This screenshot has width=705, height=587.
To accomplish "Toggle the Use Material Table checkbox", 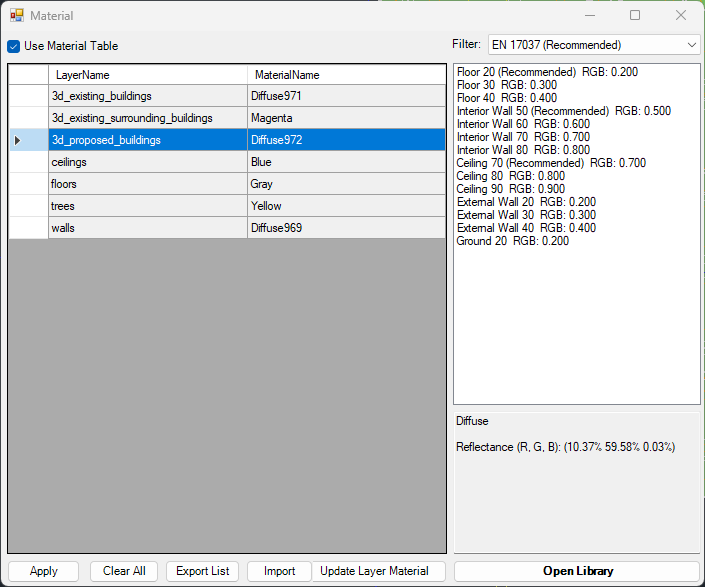I will tap(14, 46).
